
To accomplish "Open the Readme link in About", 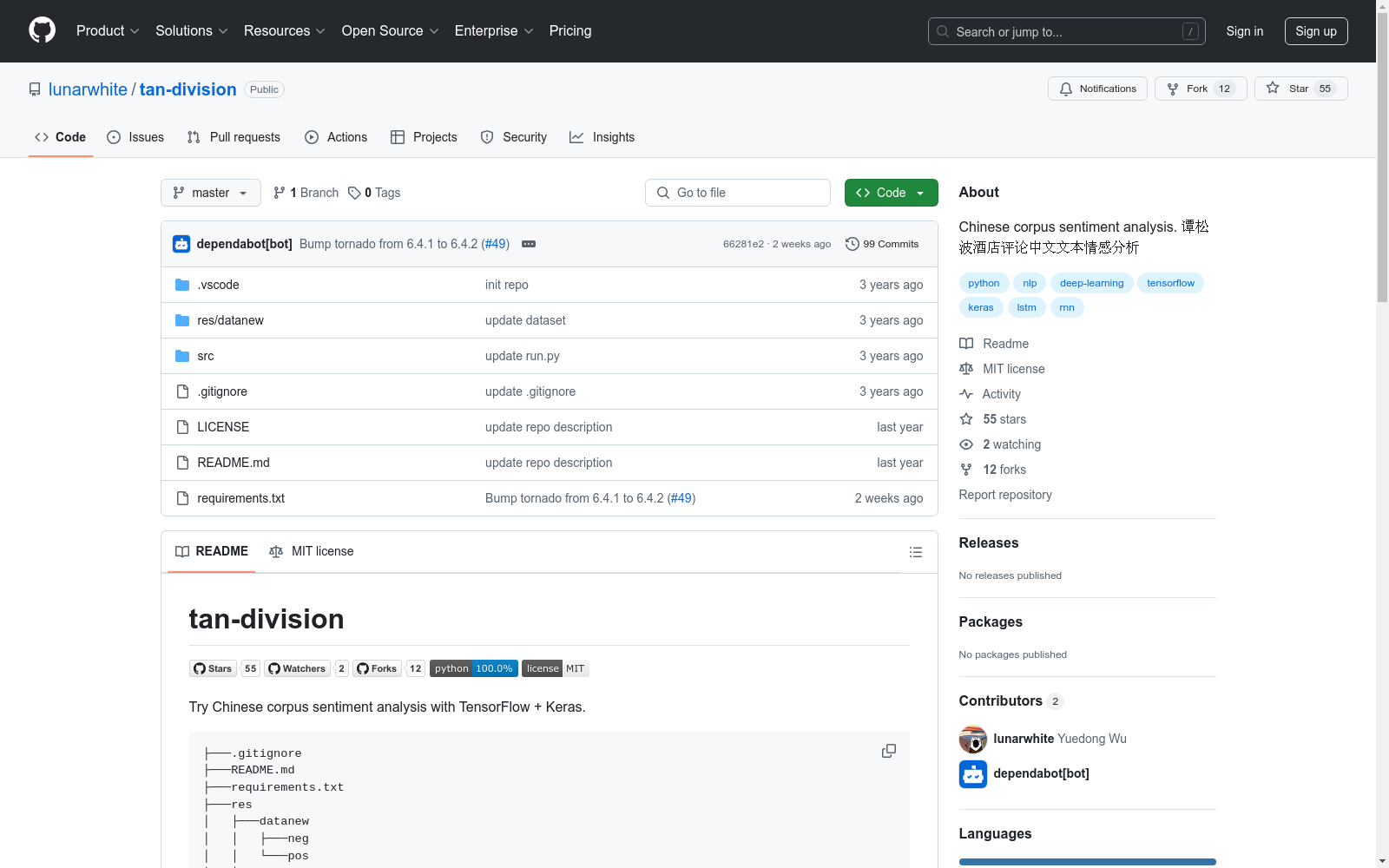I will 994,344.
